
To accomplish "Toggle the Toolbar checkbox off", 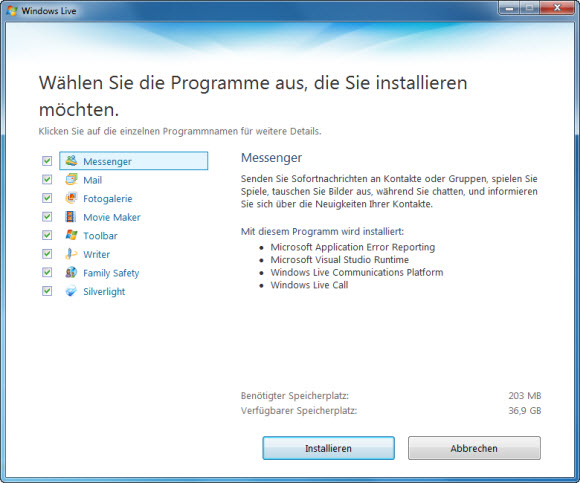I will pos(47,235).
